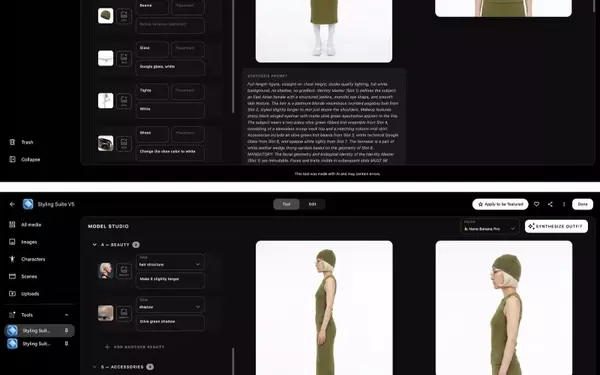The width and height of the screenshot is (600, 375).
Task: Select the white glasses thumbnail
Action: 106,59
